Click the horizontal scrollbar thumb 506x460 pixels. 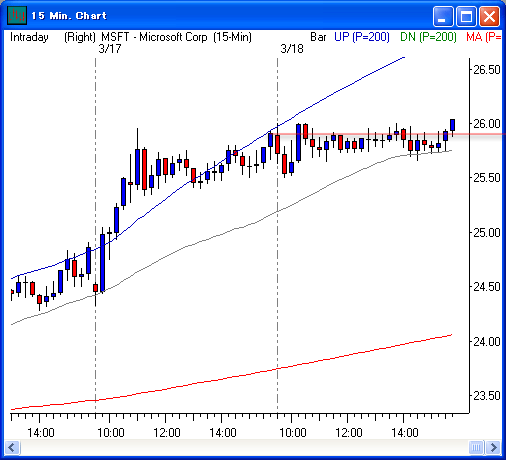click(x=476, y=447)
